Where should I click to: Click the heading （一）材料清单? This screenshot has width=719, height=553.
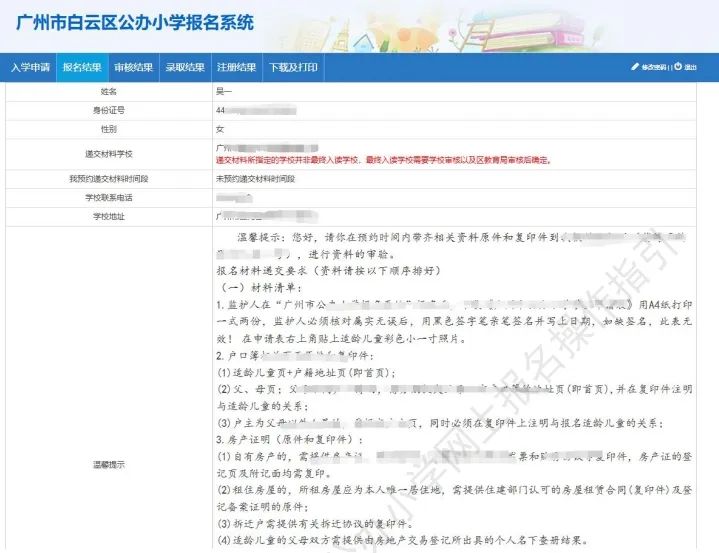tap(260, 288)
